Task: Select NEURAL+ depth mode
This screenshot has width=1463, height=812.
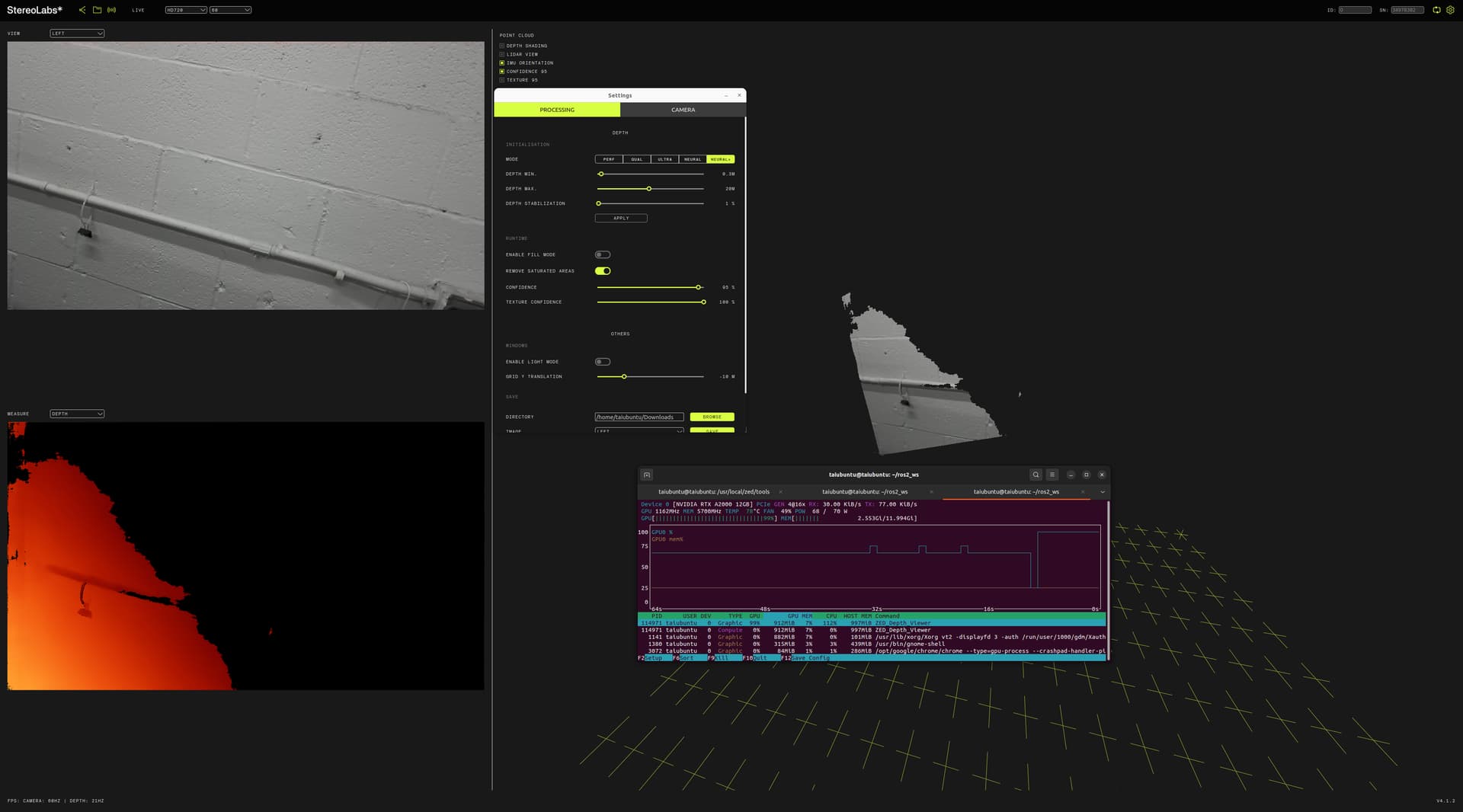Action: point(720,159)
